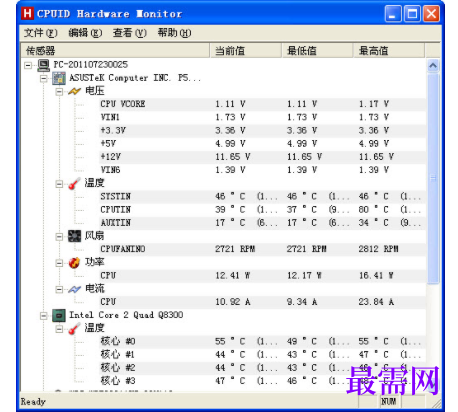
Task: Collapse the 功率 power section
Action: [60, 263]
